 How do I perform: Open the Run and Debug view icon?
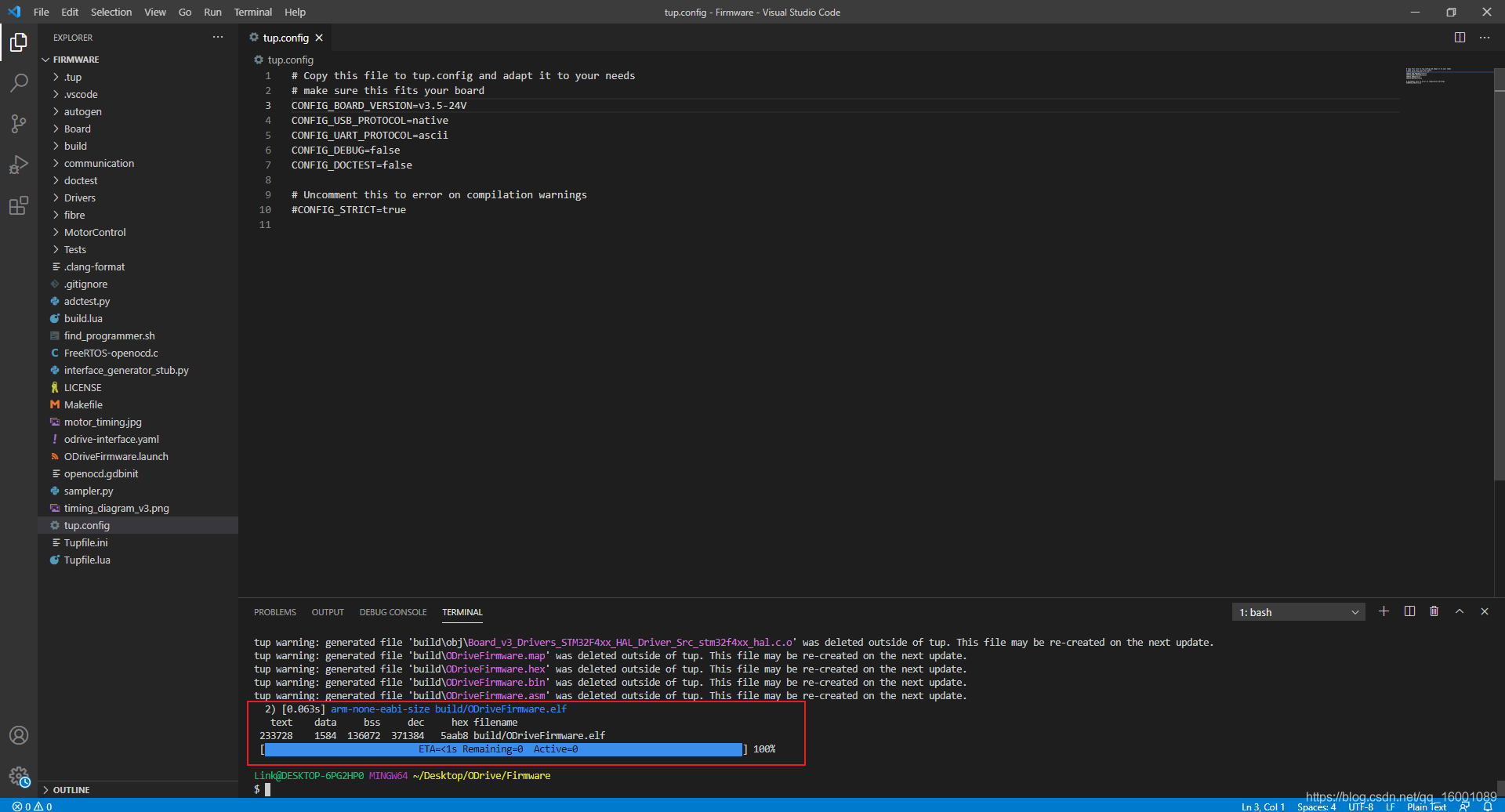click(x=19, y=165)
